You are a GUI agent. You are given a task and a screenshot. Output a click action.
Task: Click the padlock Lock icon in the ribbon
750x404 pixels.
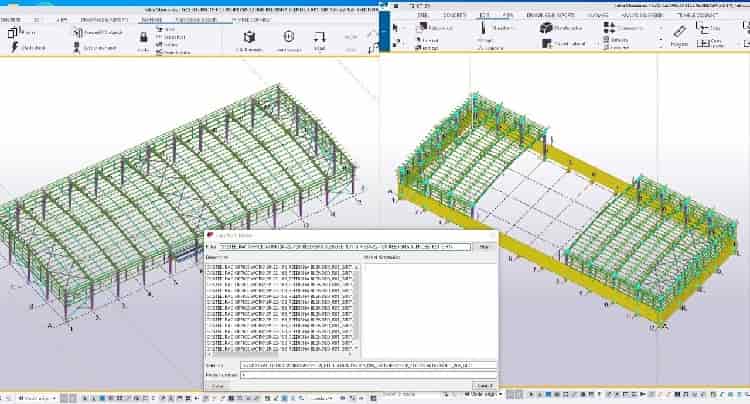[144, 37]
